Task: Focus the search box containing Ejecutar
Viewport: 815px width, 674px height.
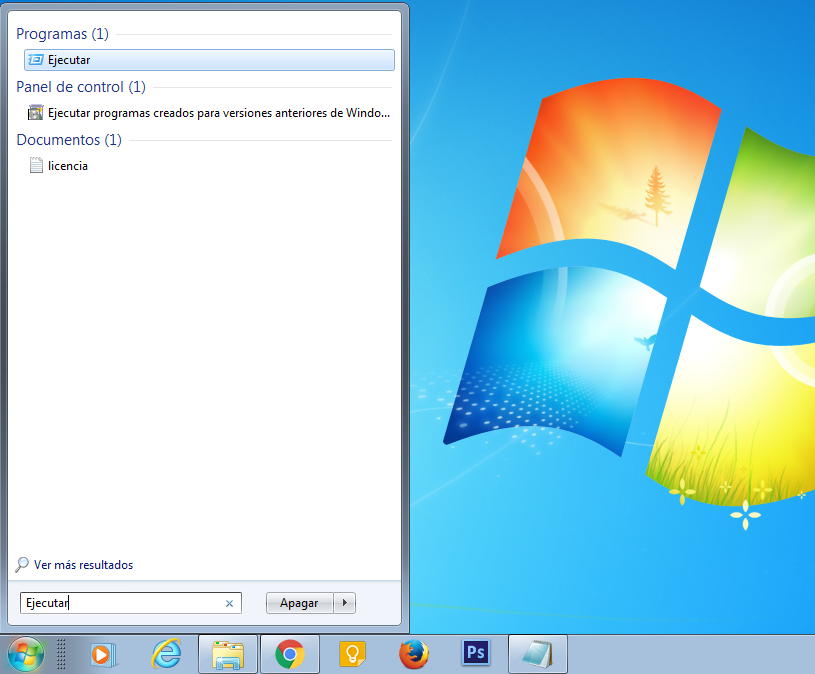Action: coord(131,603)
